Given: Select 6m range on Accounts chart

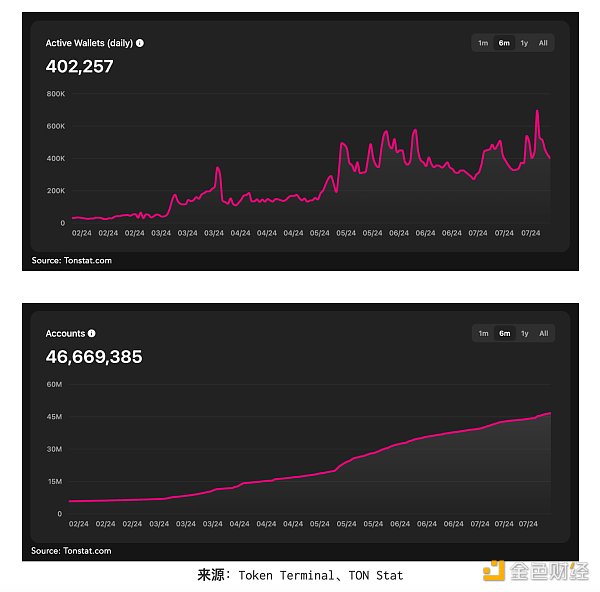Looking at the screenshot, I should click(504, 333).
